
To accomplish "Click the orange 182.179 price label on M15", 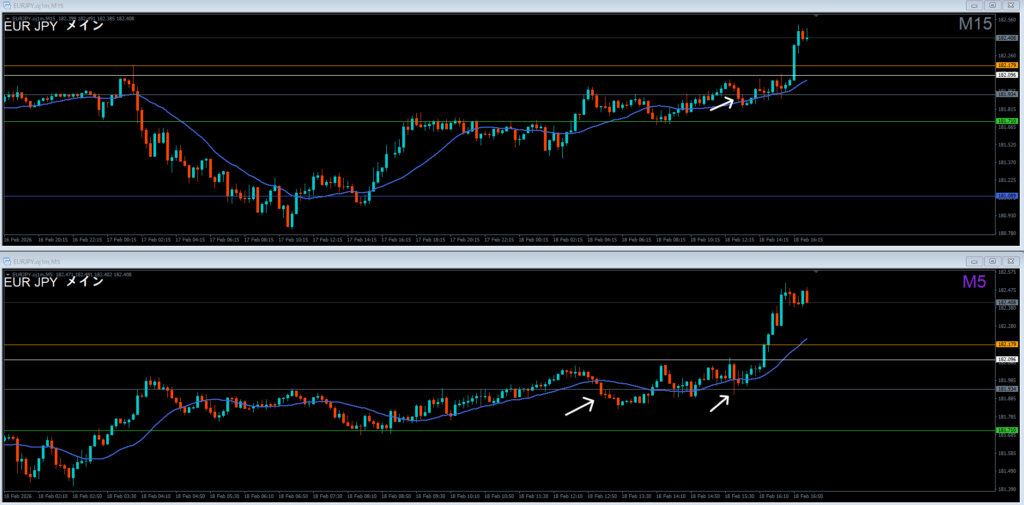I will click(1007, 66).
